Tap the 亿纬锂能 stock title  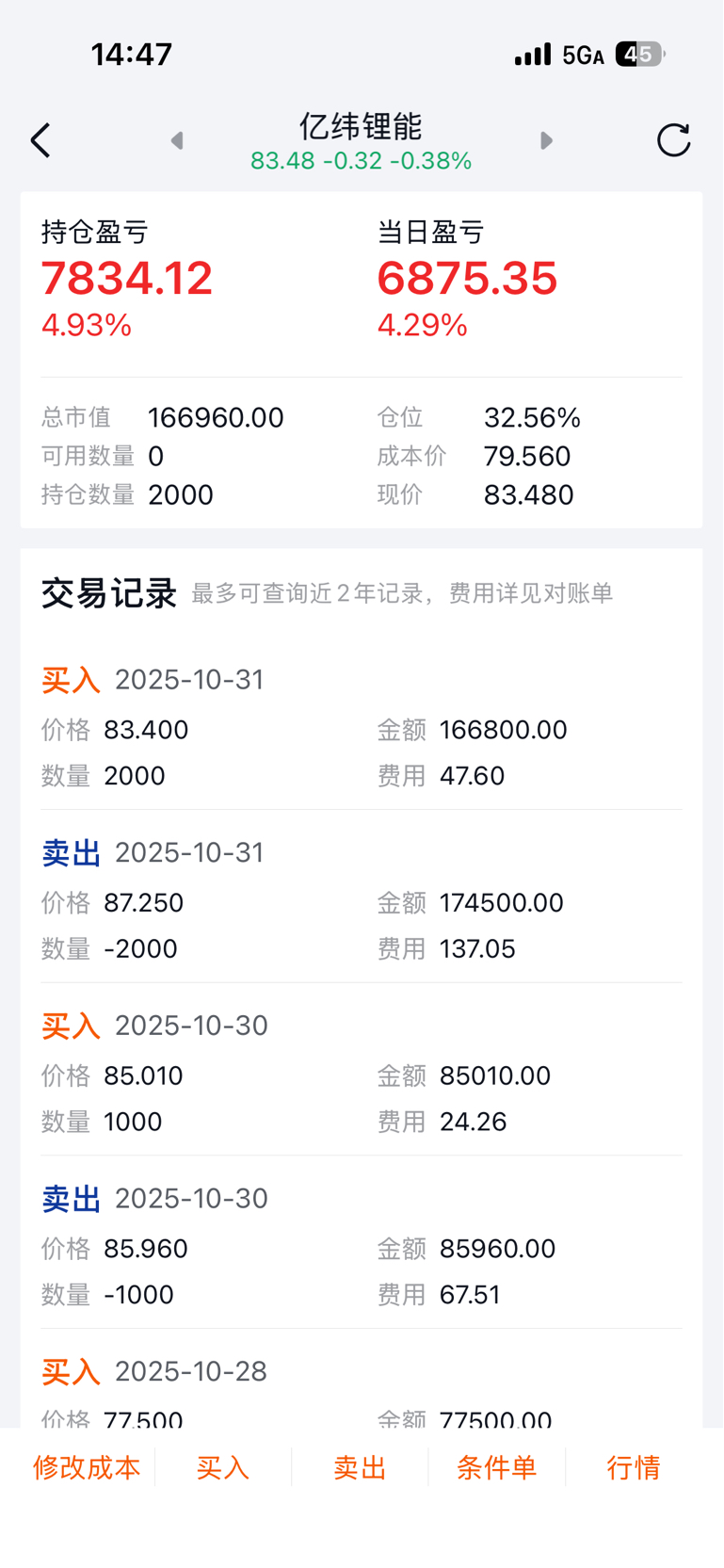361,127
